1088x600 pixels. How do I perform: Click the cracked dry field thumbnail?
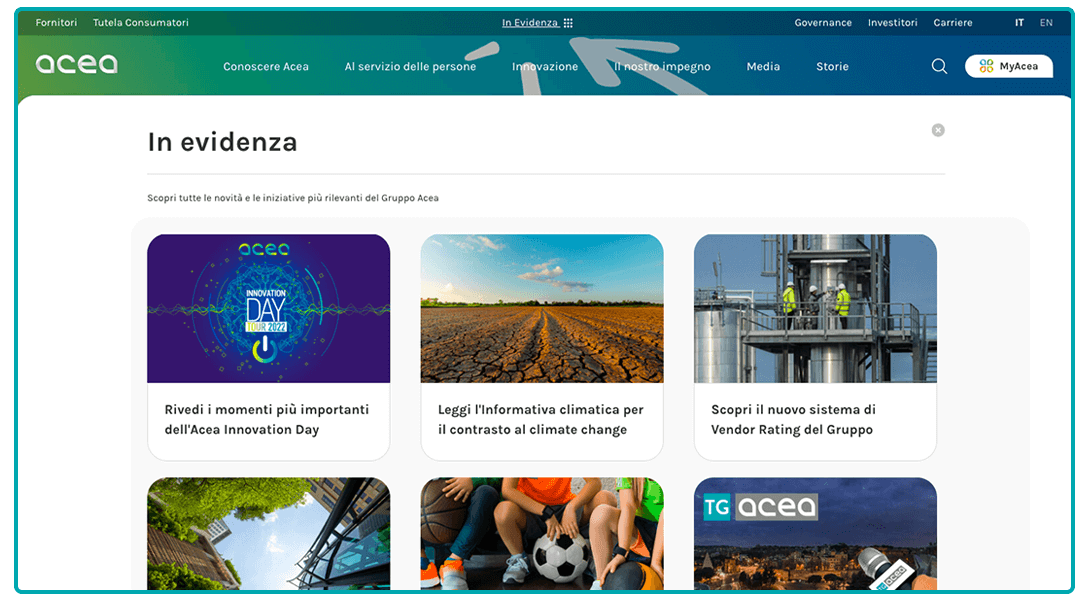coord(542,309)
